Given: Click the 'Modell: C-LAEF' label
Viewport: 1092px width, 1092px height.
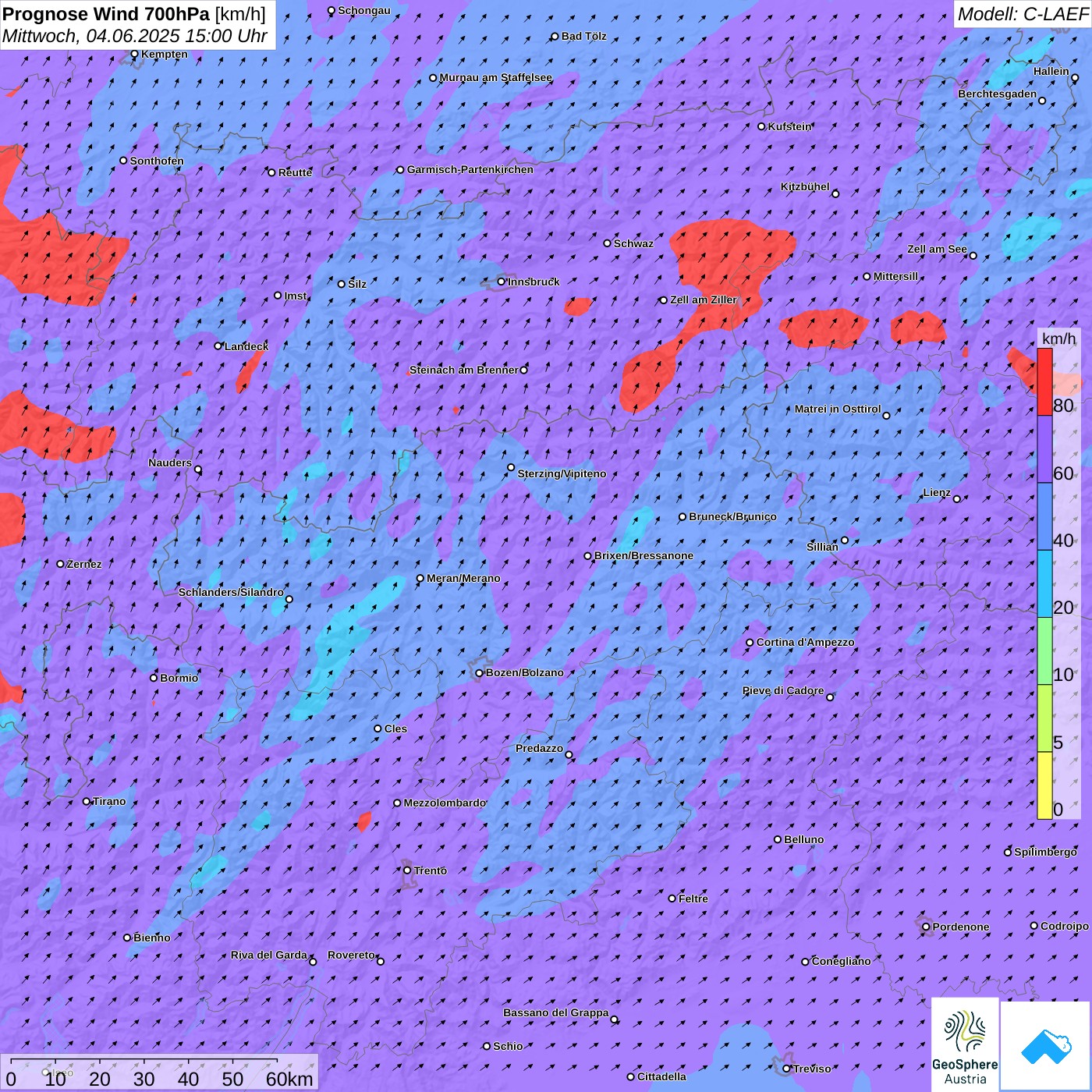Looking at the screenshot, I should click(1023, 13).
